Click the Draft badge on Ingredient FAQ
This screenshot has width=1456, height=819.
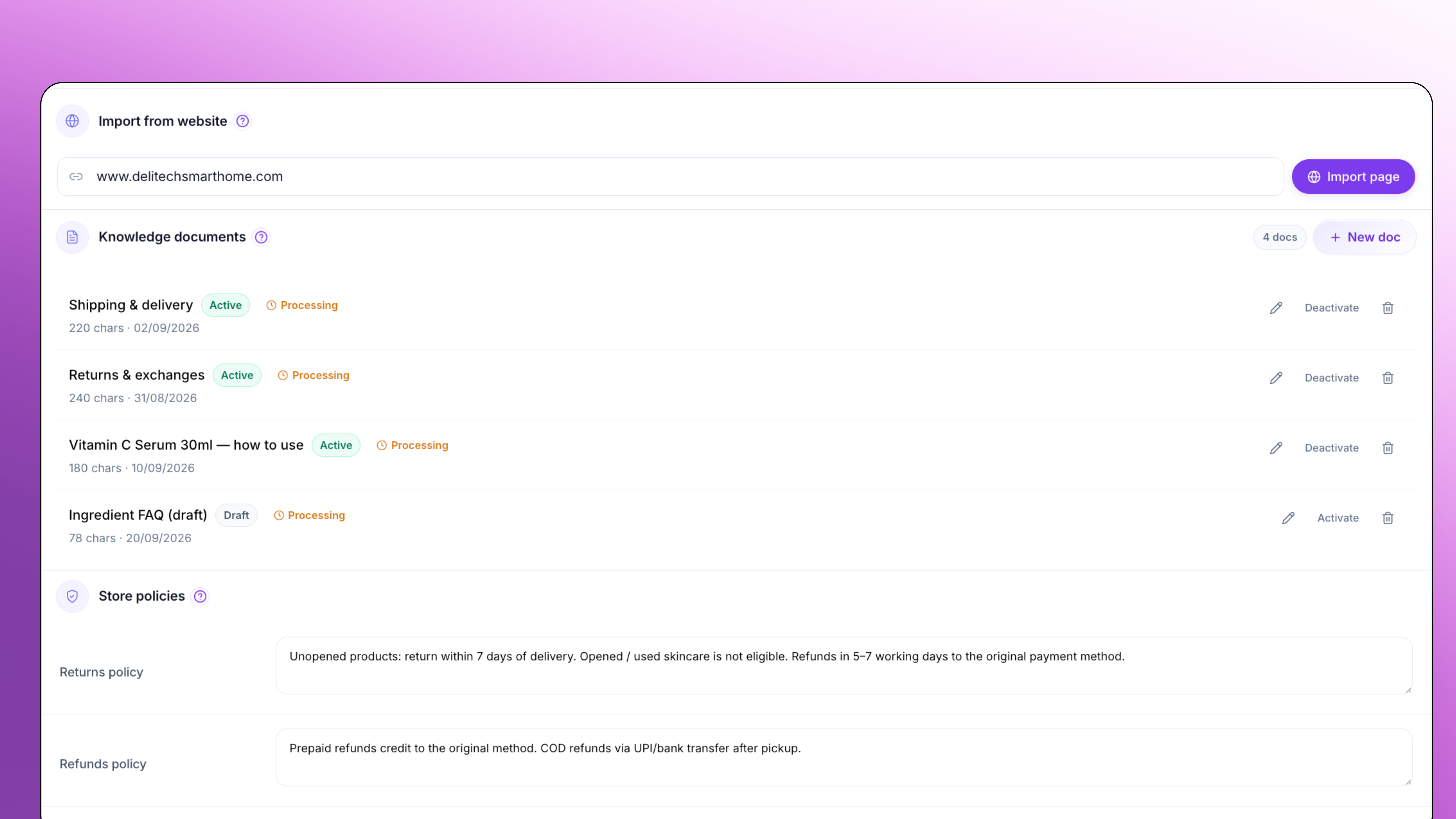[x=236, y=515]
